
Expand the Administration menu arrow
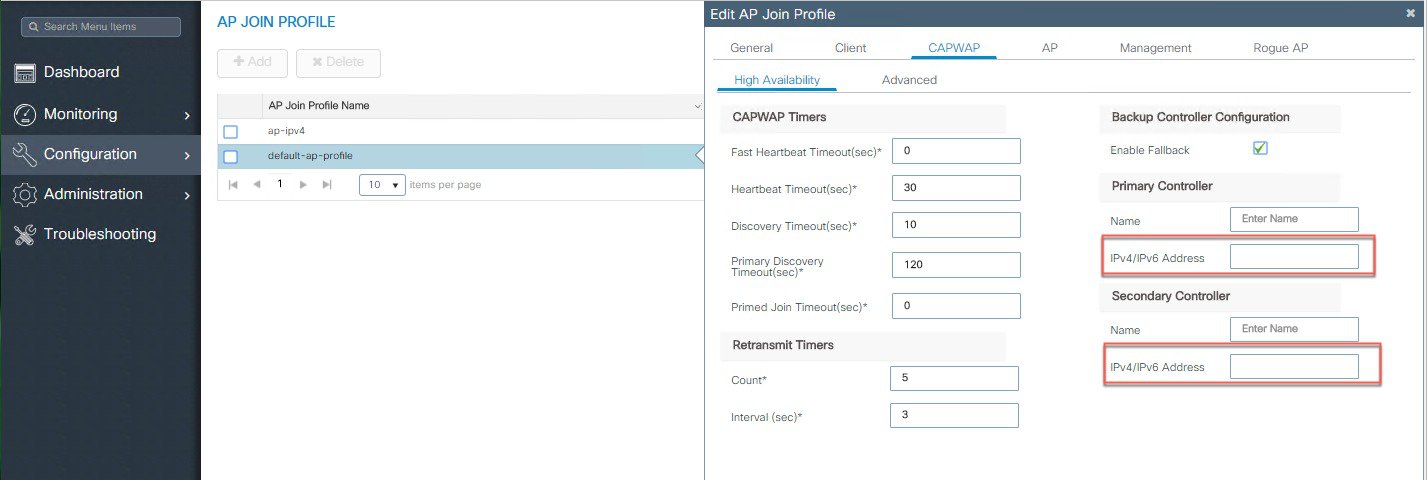coord(187,195)
